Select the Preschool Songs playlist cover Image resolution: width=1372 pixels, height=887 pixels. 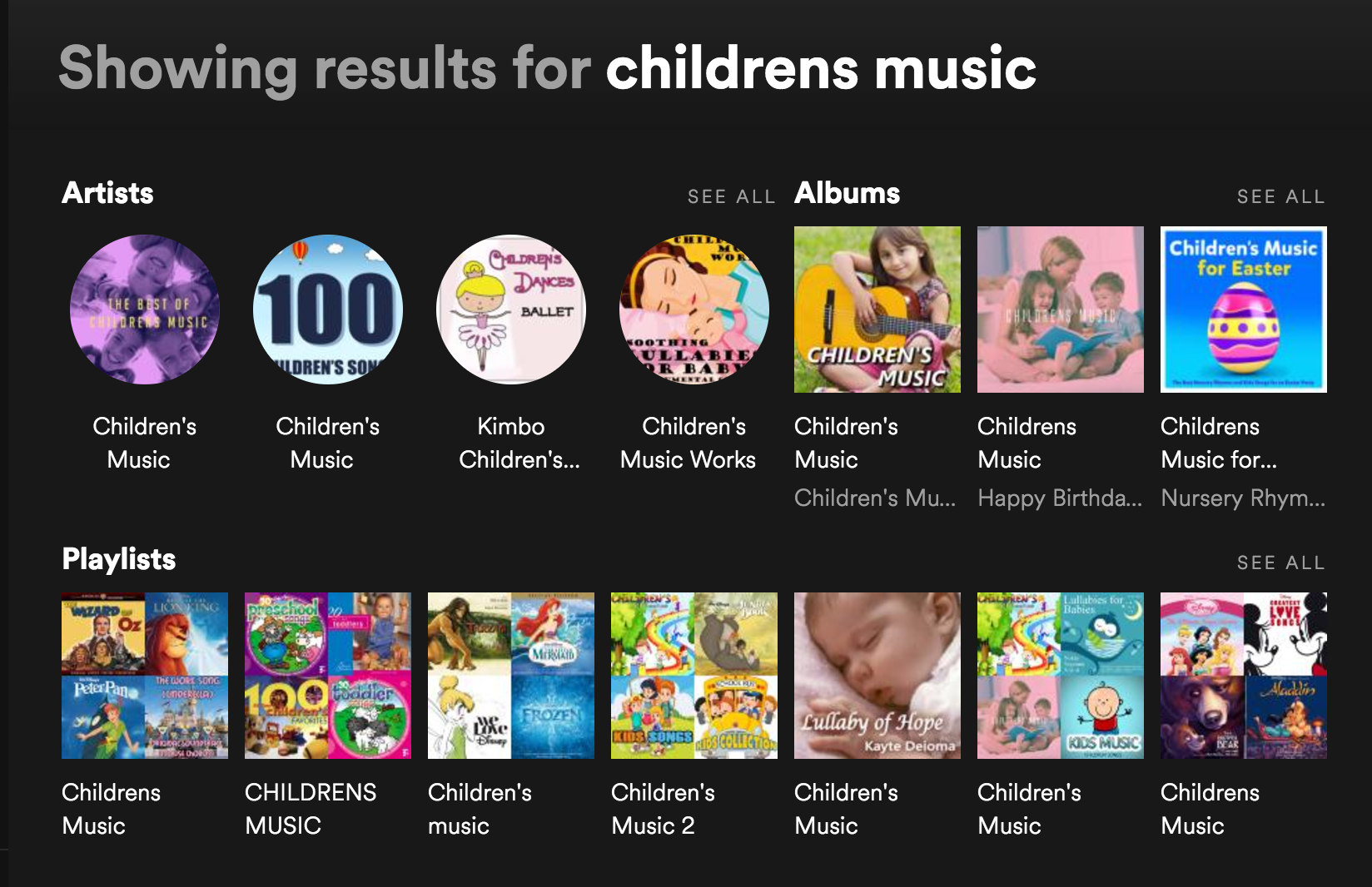328,676
